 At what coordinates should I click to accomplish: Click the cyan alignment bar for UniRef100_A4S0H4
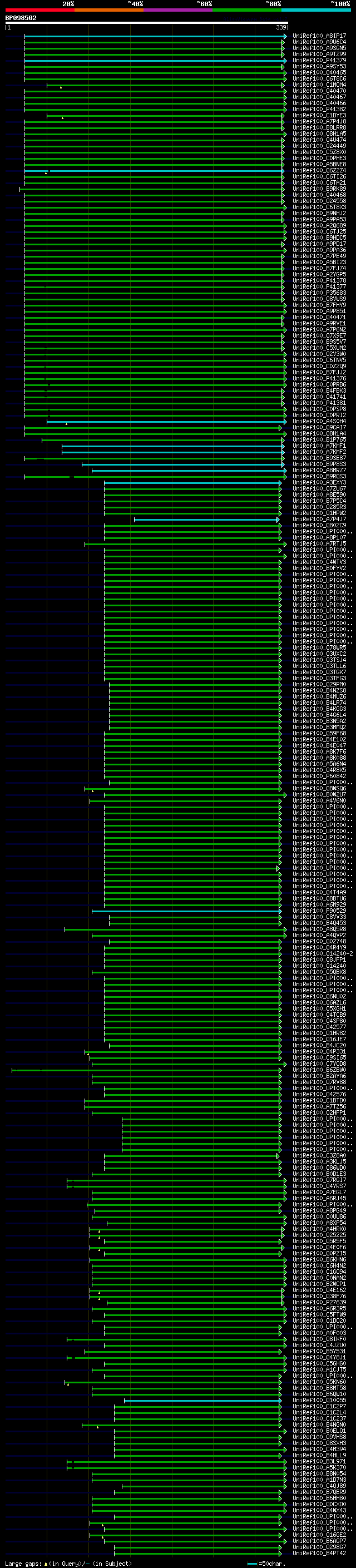point(166,421)
